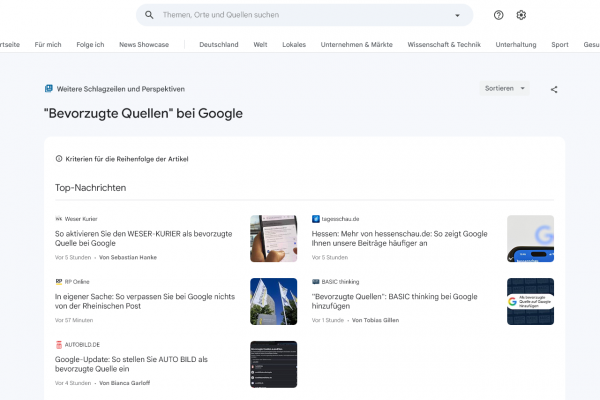Screen dimensions: 600x400
Task: Switch to the Für mich tab
Action: click(x=48, y=44)
